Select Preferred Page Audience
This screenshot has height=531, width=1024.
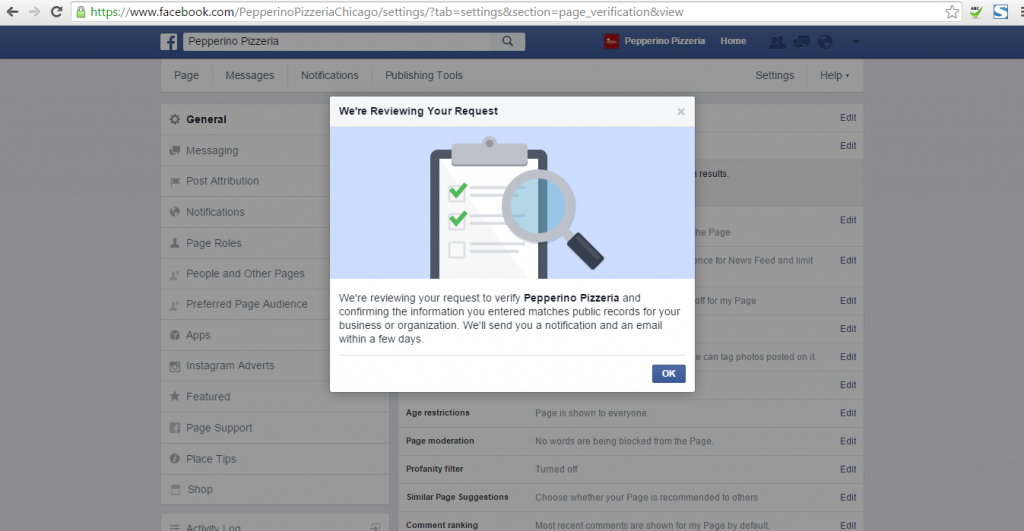pos(246,304)
